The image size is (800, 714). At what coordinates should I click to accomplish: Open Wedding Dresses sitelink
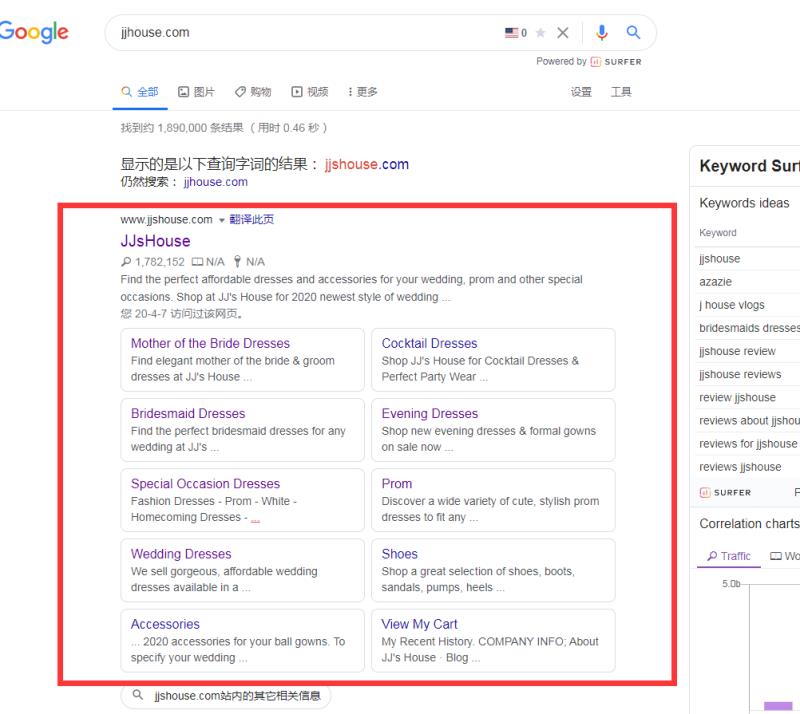[x=181, y=554]
